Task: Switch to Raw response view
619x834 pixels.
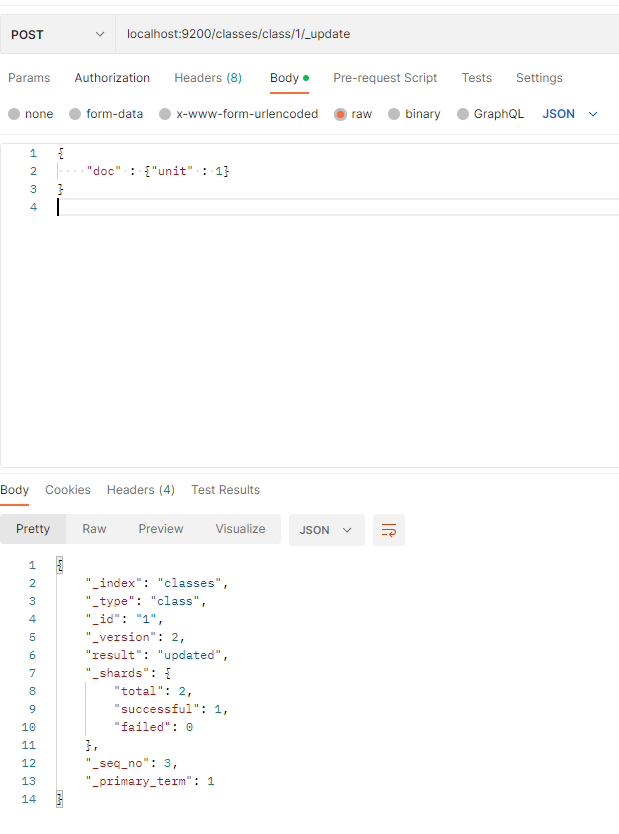Action: point(94,529)
